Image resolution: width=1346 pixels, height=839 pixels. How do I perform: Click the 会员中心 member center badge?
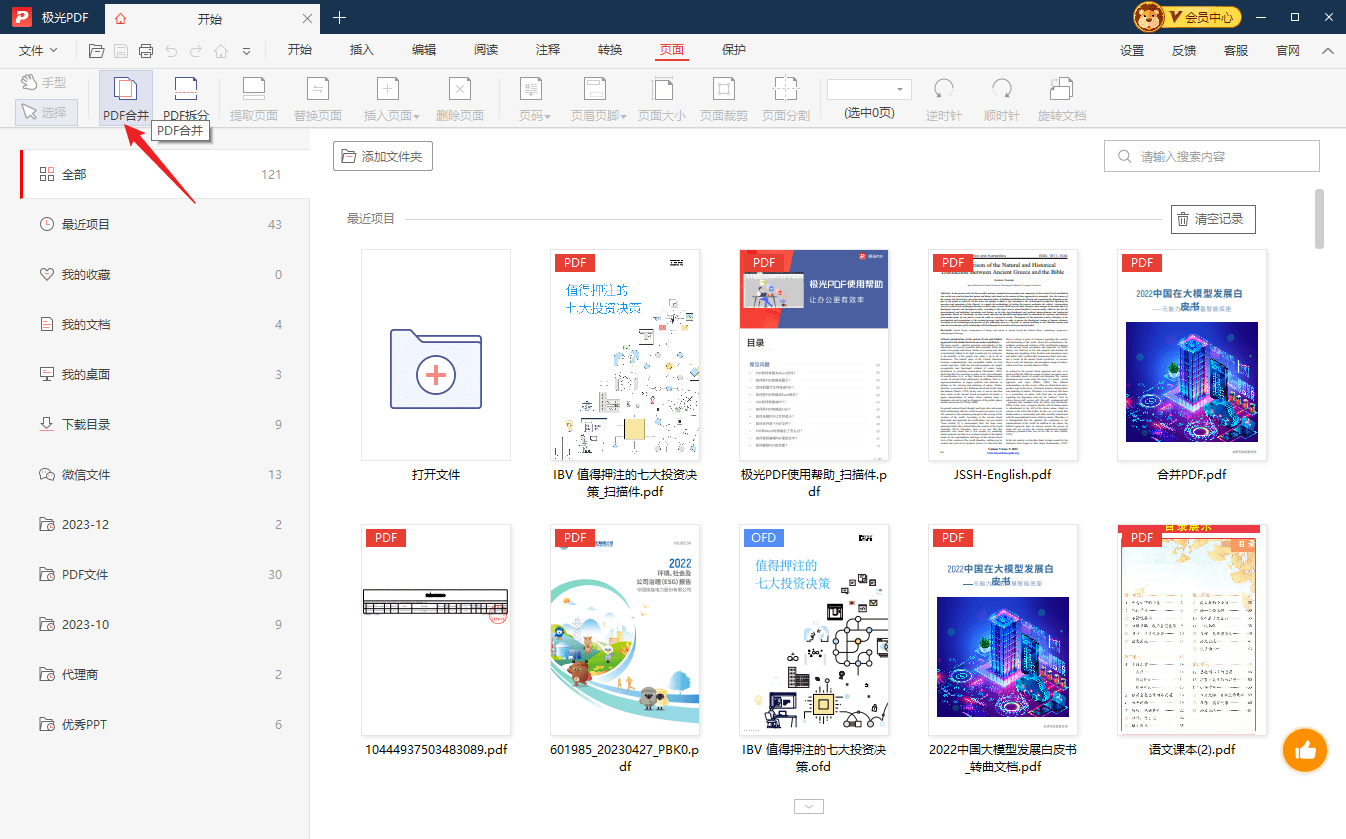pyautogui.click(x=1187, y=17)
